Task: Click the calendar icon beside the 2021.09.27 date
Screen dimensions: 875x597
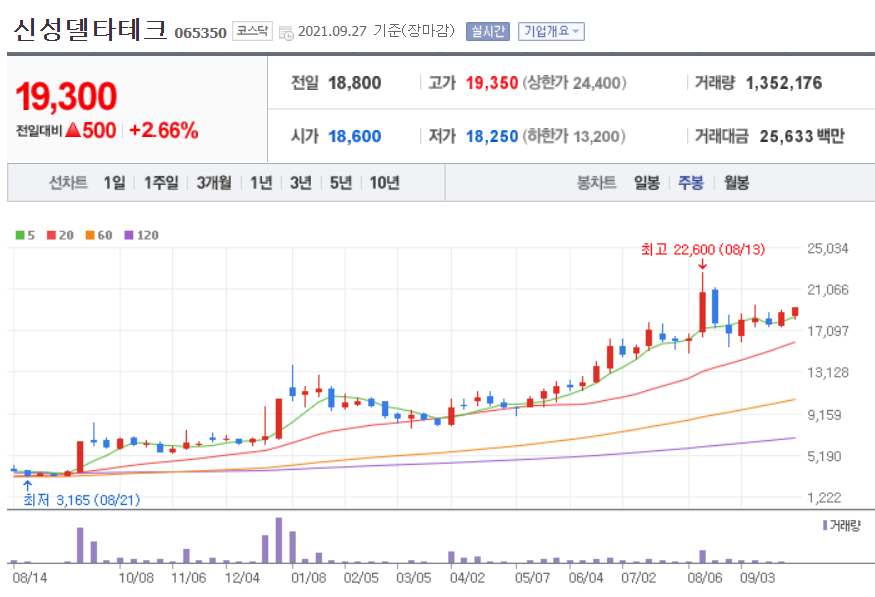Action: pyautogui.click(x=286, y=28)
